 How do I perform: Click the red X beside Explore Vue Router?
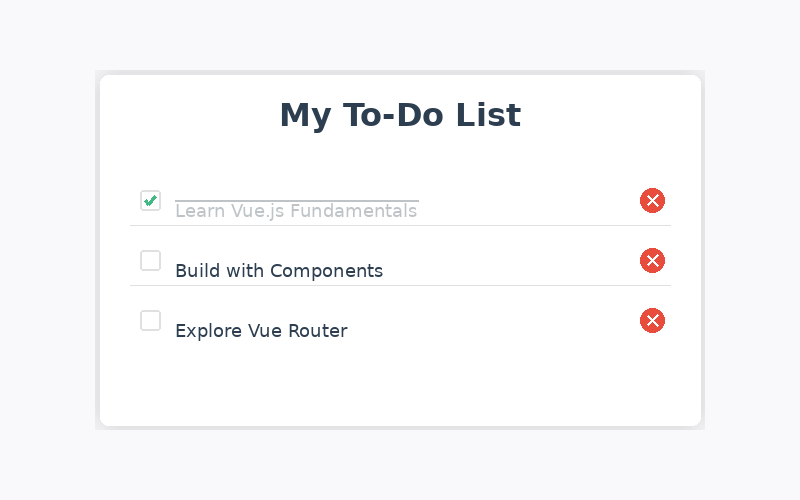tap(652, 320)
